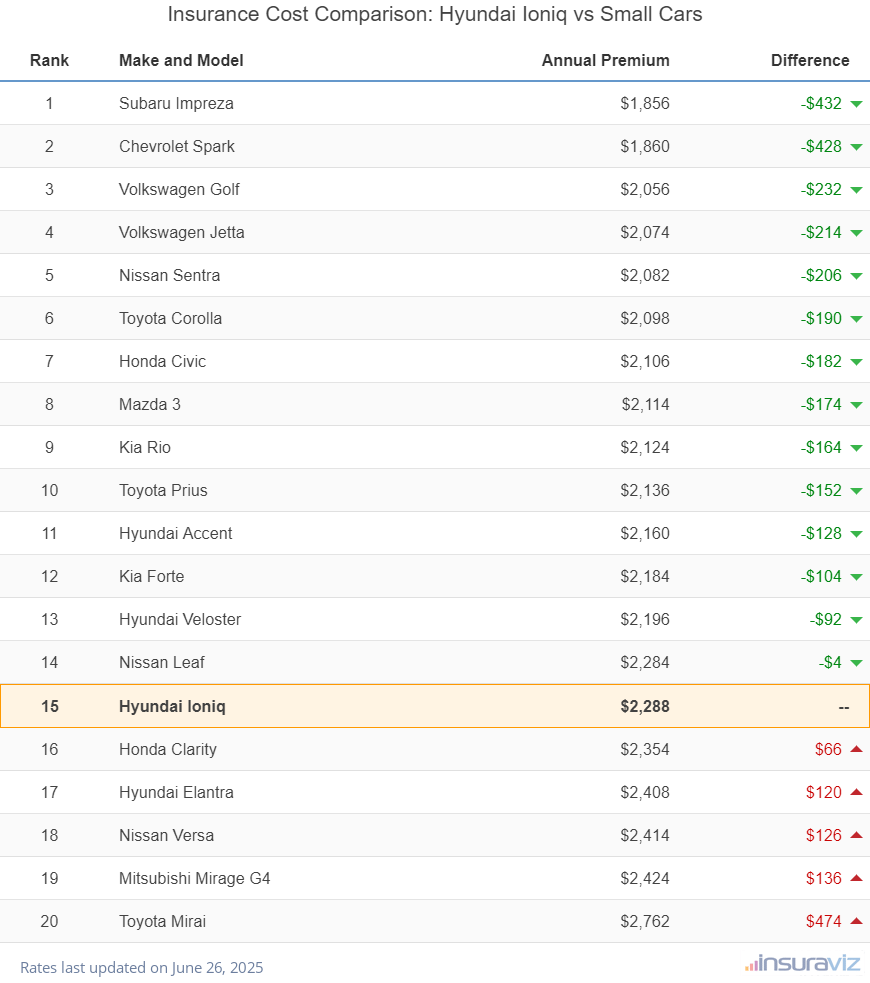This screenshot has height=983, width=870.
Task: Click red up arrow in Mitsubishi Mirage G4 row
Action: pyautogui.click(x=856, y=878)
